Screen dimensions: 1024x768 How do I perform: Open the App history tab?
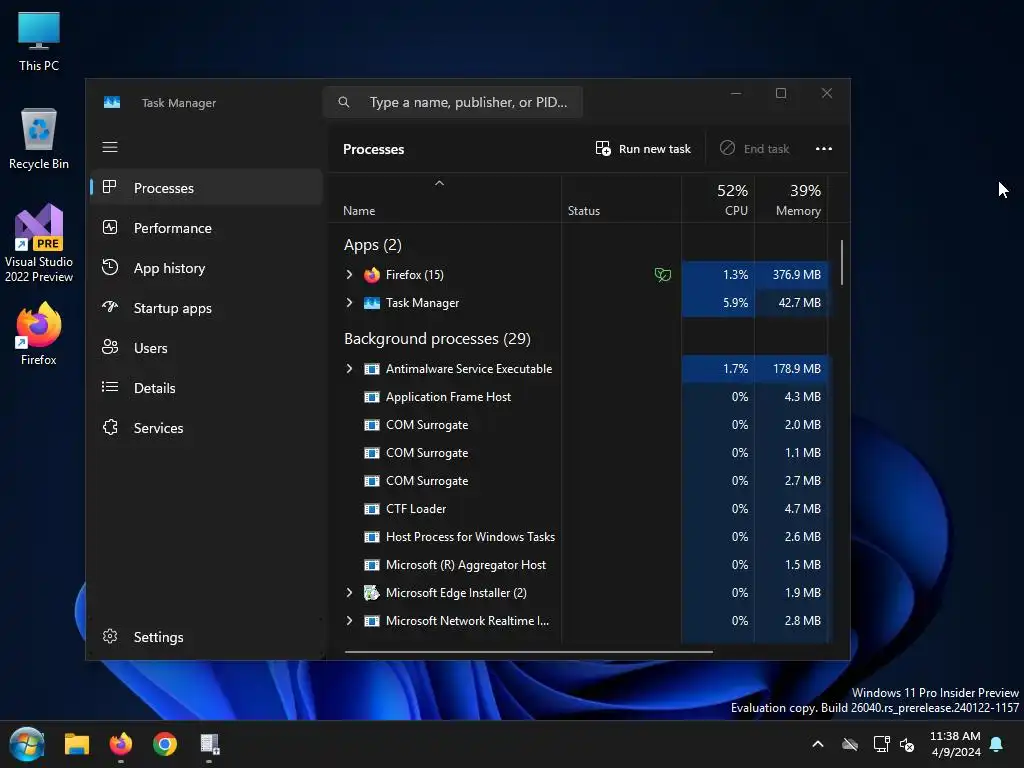coord(206,268)
